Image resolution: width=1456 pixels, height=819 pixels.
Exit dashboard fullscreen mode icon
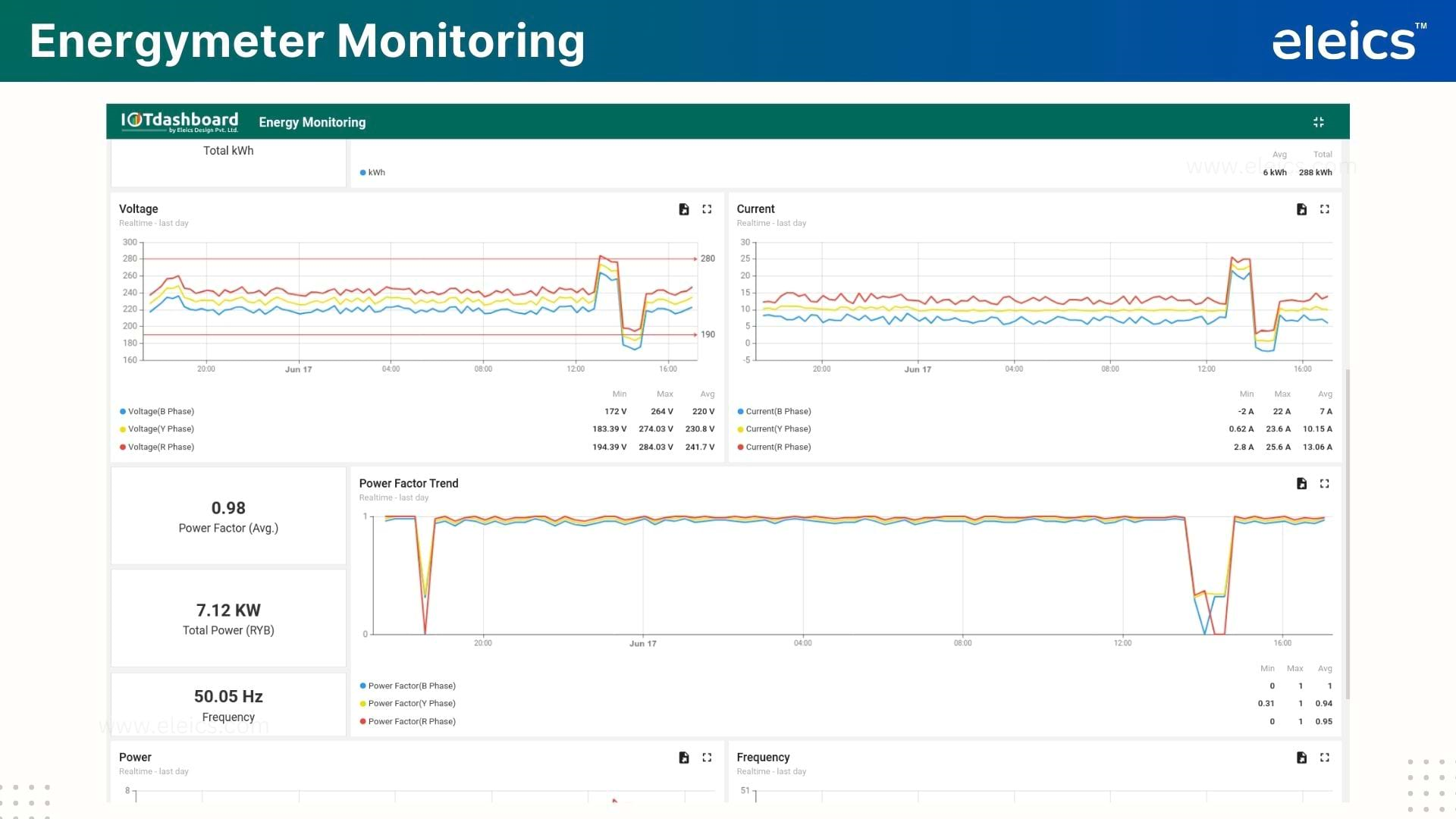click(1319, 122)
